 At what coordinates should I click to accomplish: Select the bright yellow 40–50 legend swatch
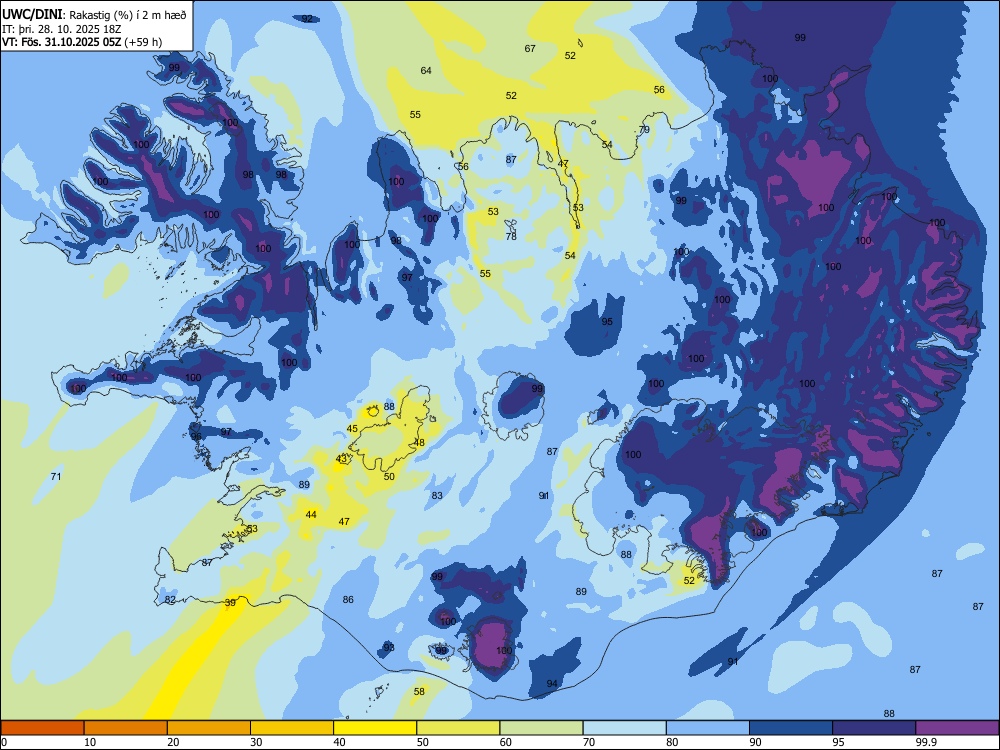375,728
